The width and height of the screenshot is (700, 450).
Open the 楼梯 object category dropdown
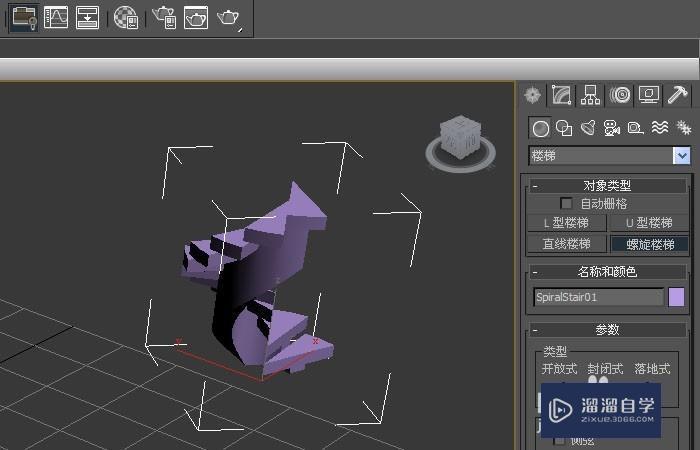click(609, 156)
